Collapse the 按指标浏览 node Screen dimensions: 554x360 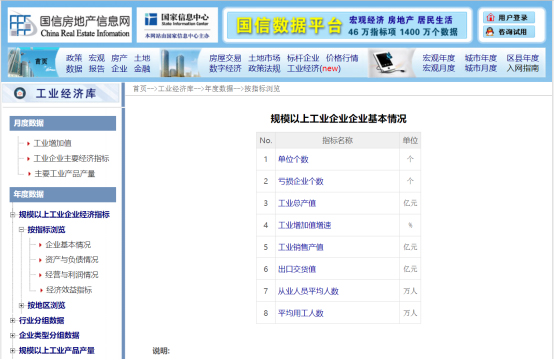[21, 230]
